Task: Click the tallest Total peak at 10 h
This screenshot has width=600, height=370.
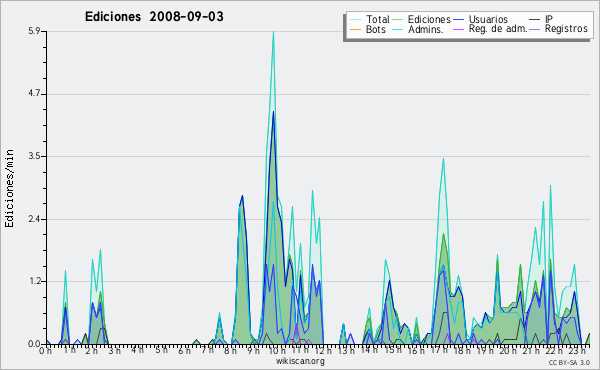Action: [273, 32]
